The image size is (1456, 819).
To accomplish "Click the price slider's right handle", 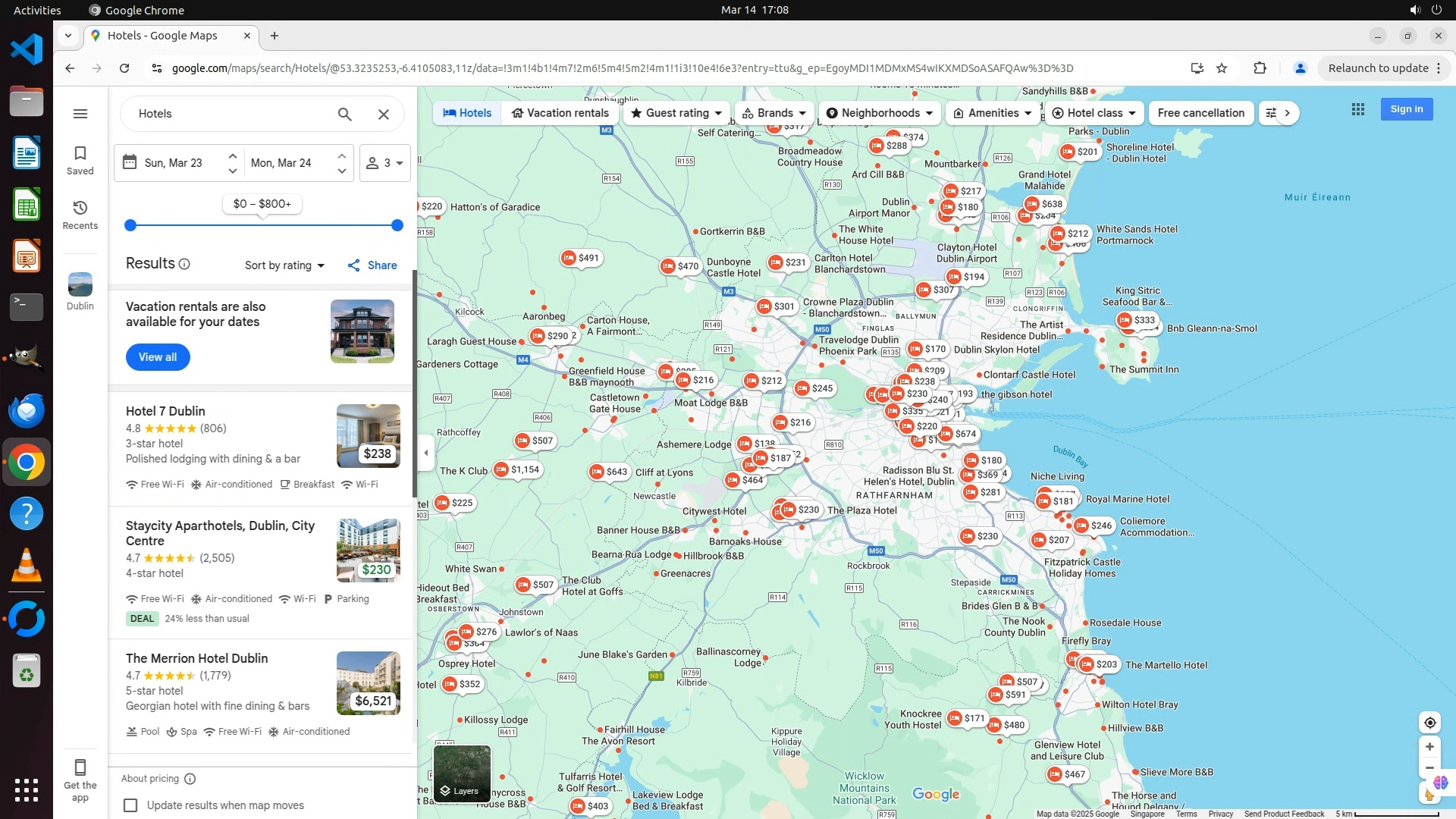I will click(397, 225).
